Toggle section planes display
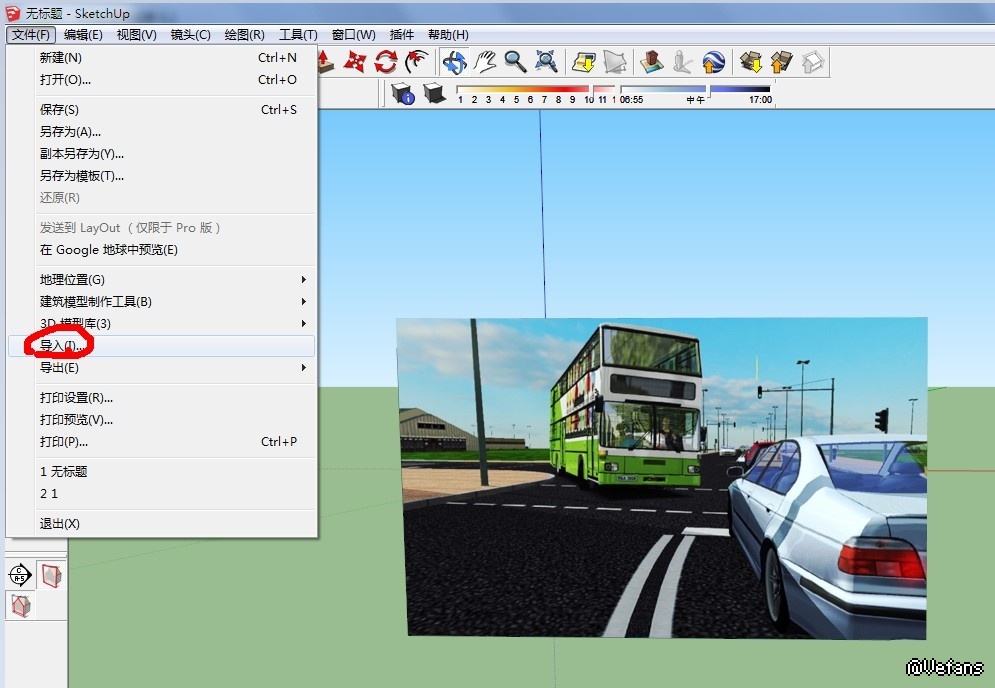This screenshot has height=688, width=995. tap(51, 574)
